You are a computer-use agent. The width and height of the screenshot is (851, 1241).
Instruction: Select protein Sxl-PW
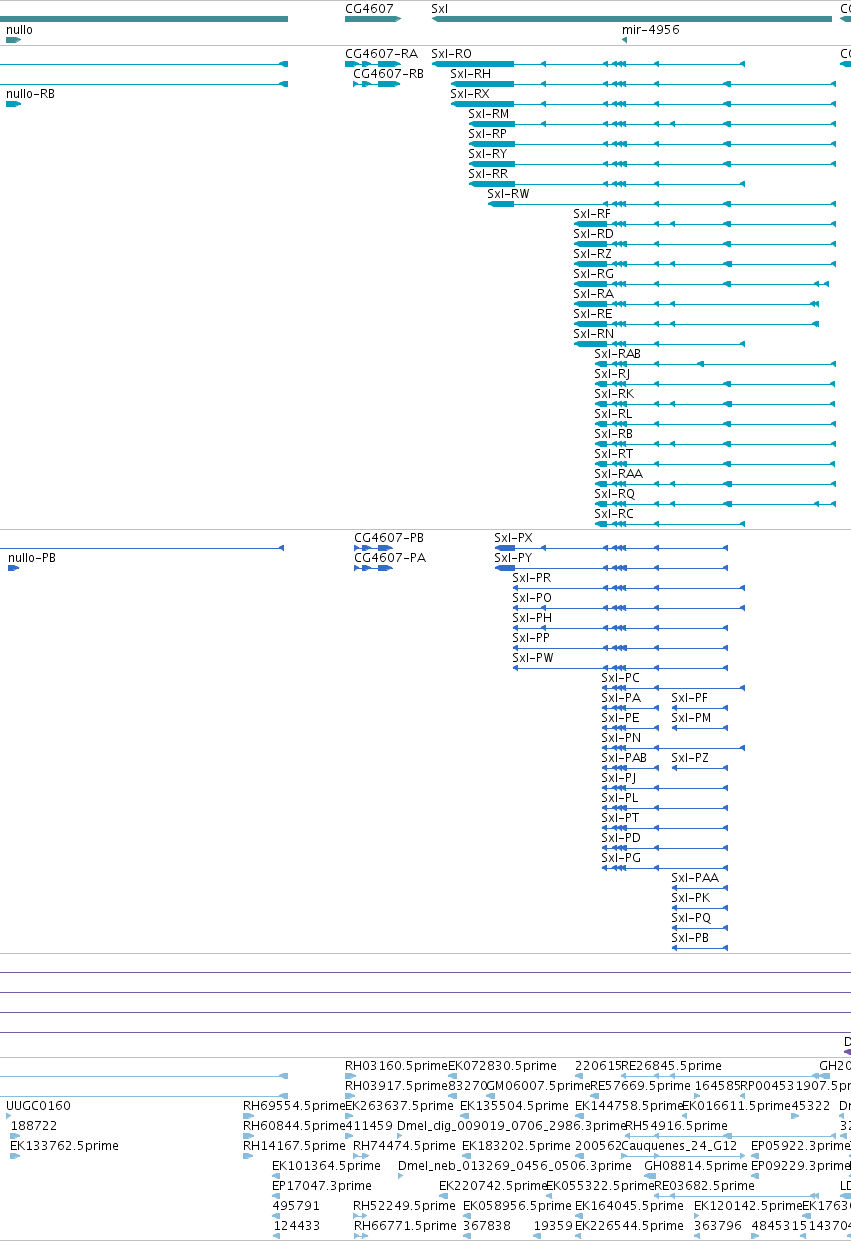click(x=532, y=658)
